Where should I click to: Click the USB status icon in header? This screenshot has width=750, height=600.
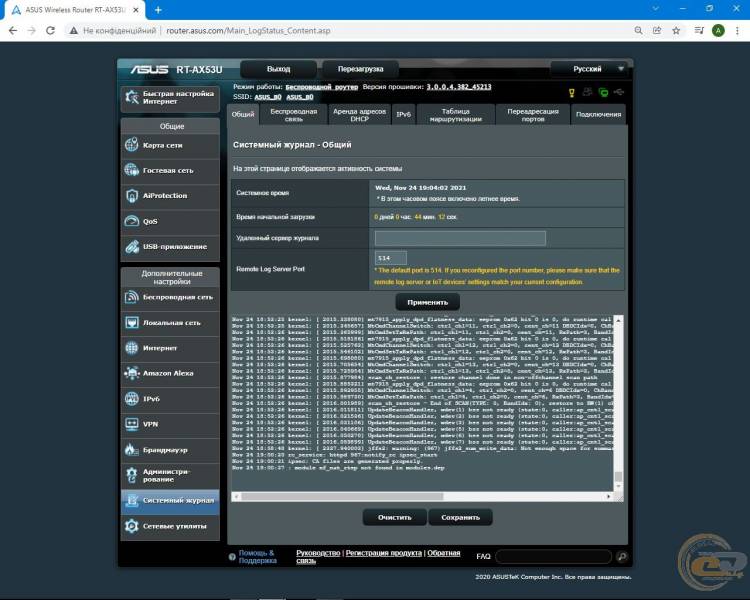(x=619, y=92)
